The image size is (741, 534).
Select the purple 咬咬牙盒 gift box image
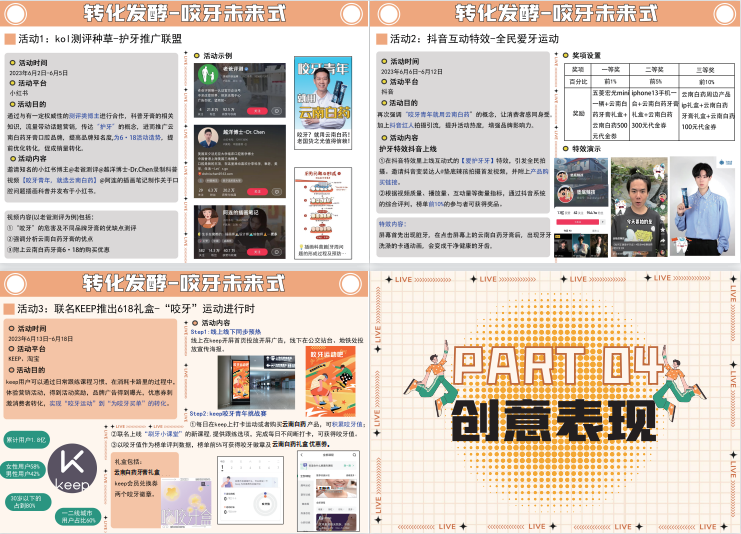click(187, 502)
